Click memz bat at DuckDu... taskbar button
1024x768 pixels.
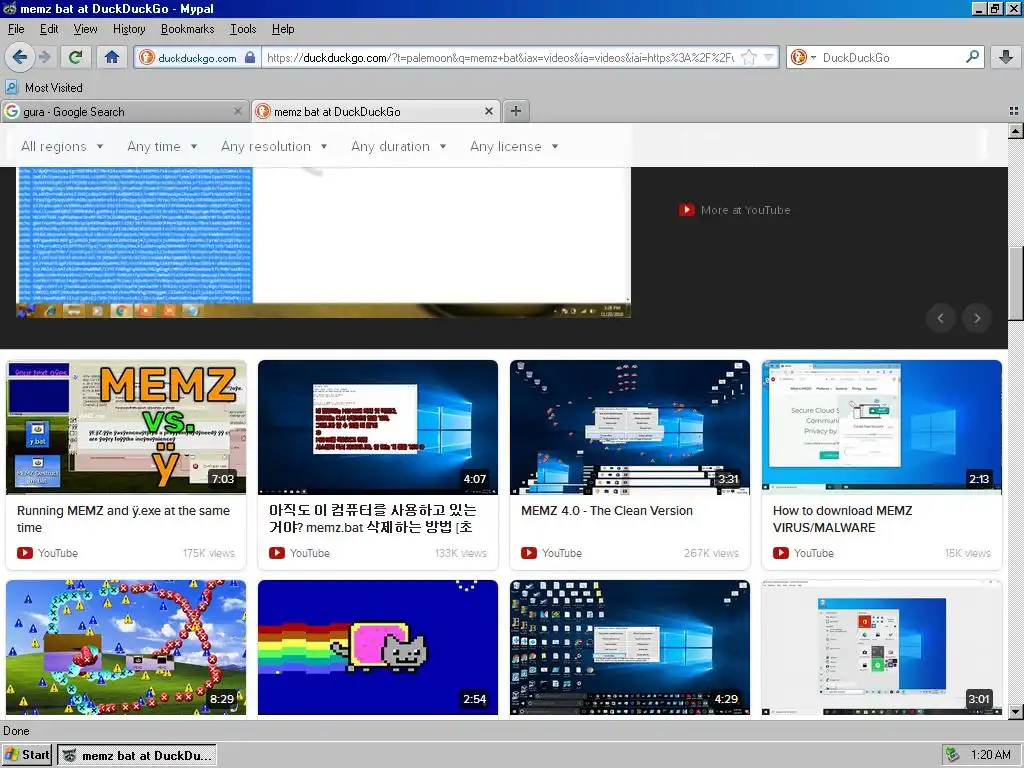tap(136, 755)
